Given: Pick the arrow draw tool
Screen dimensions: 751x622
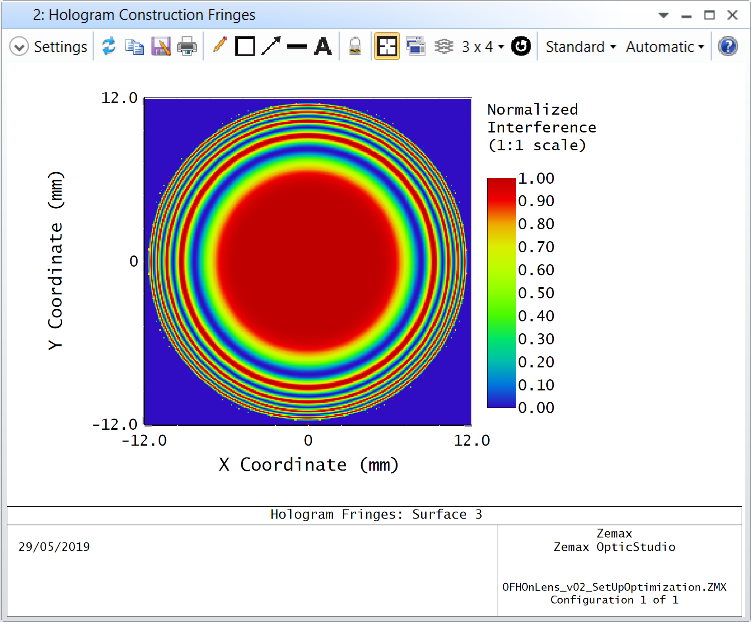Looking at the screenshot, I should (271, 46).
